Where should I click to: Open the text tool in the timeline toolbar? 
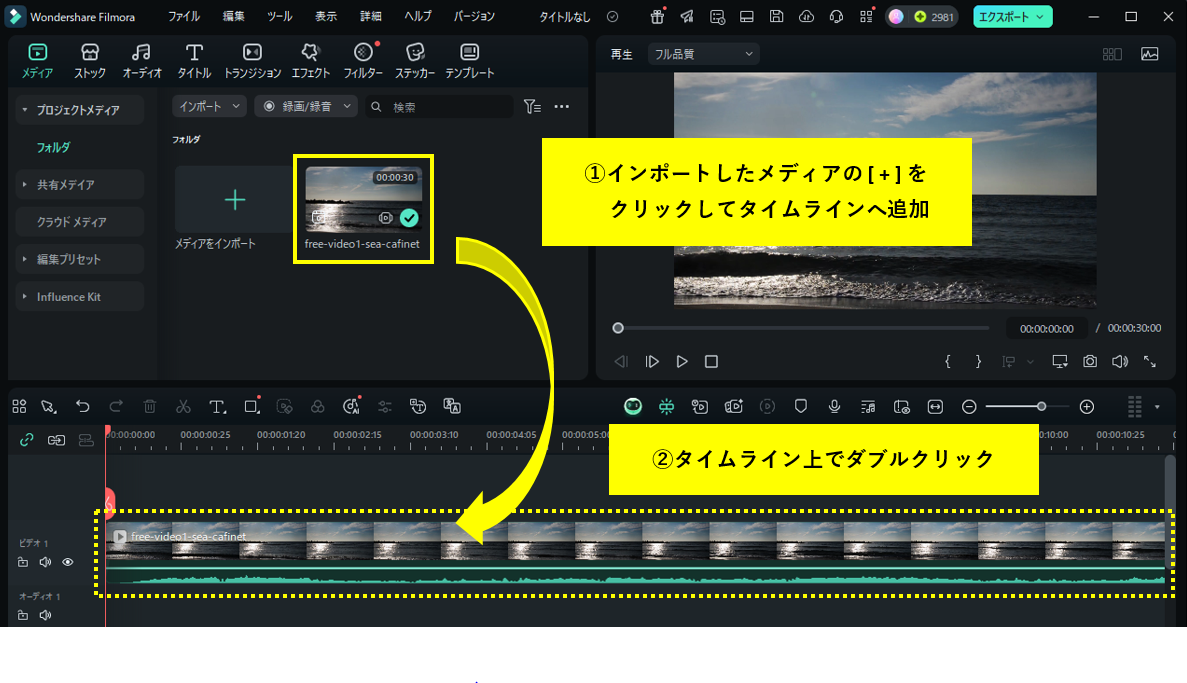(217, 406)
